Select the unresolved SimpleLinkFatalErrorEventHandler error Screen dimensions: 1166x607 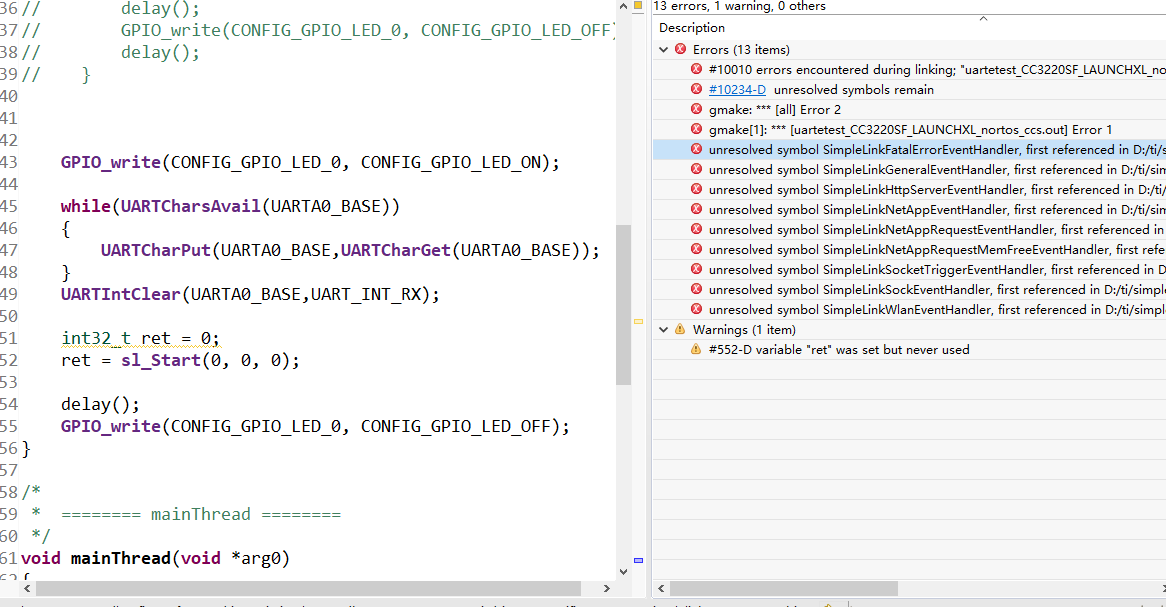tap(909, 150)
